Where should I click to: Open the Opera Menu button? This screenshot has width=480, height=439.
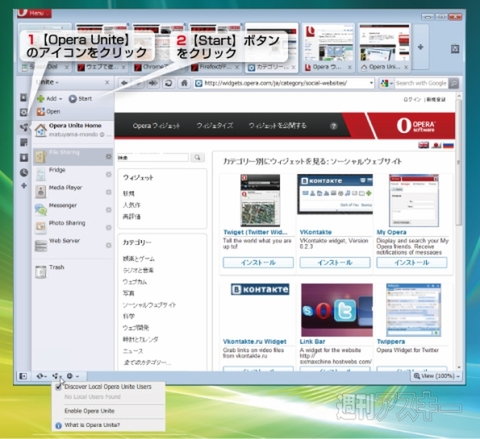pyautogui.click(x=34, y=13)
